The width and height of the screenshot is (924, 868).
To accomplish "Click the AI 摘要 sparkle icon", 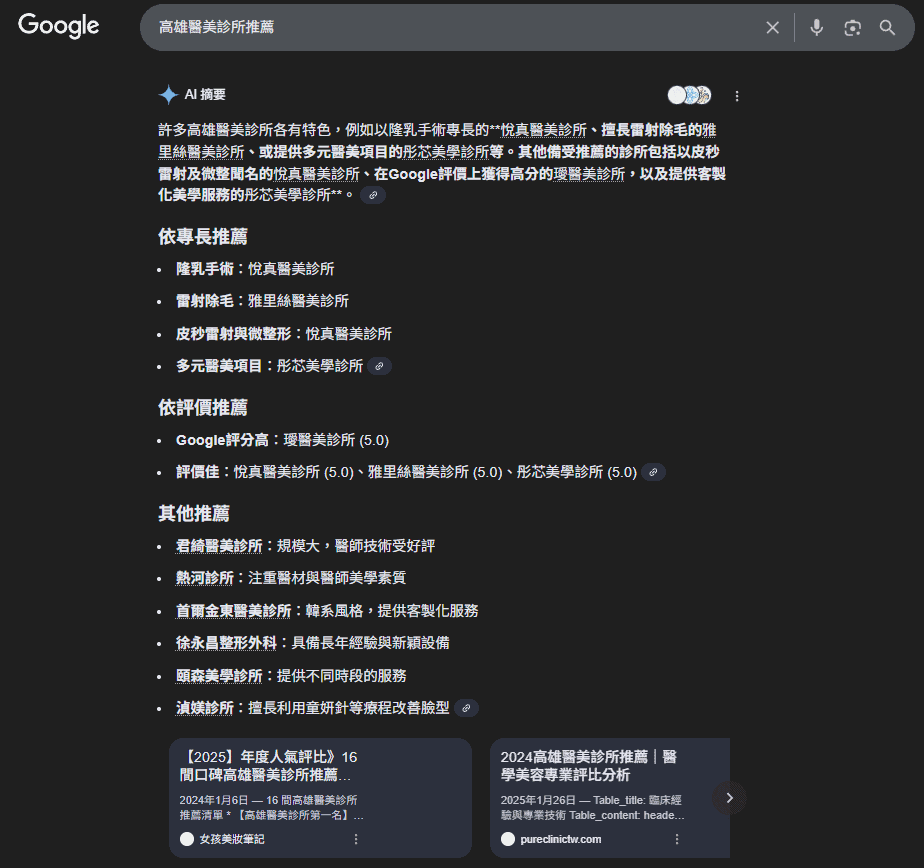I will [169, 94].
